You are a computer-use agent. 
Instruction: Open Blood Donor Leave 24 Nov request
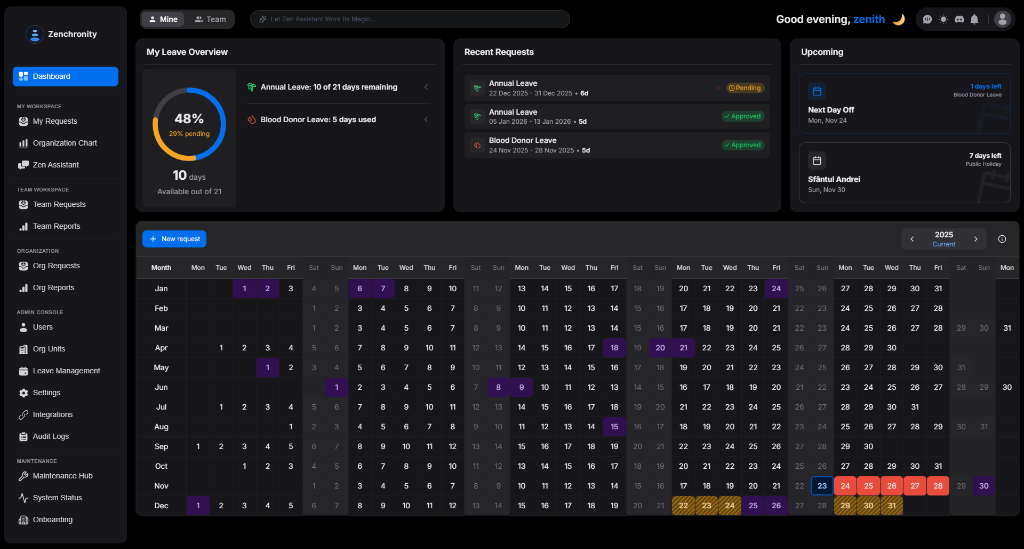click(617, 145)
